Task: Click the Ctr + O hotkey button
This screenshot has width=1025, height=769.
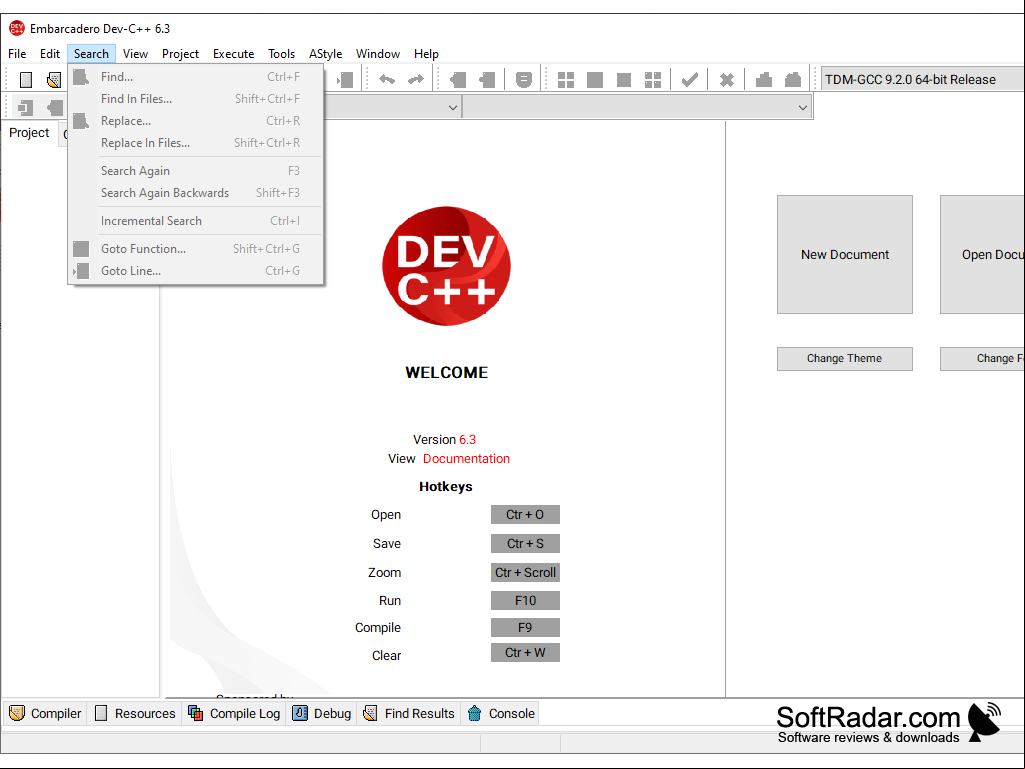Action: (x=525, y=515)
